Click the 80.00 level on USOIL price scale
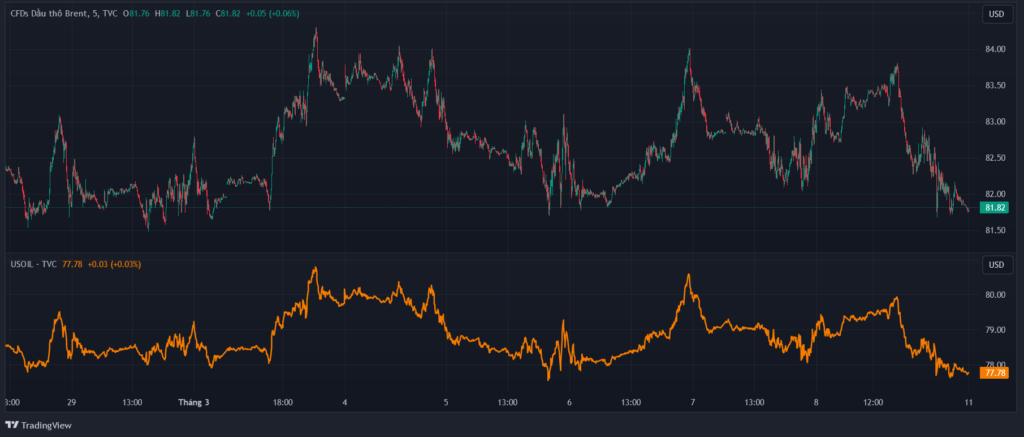This screenshot has height=437, width=1024. coord(994,295)
